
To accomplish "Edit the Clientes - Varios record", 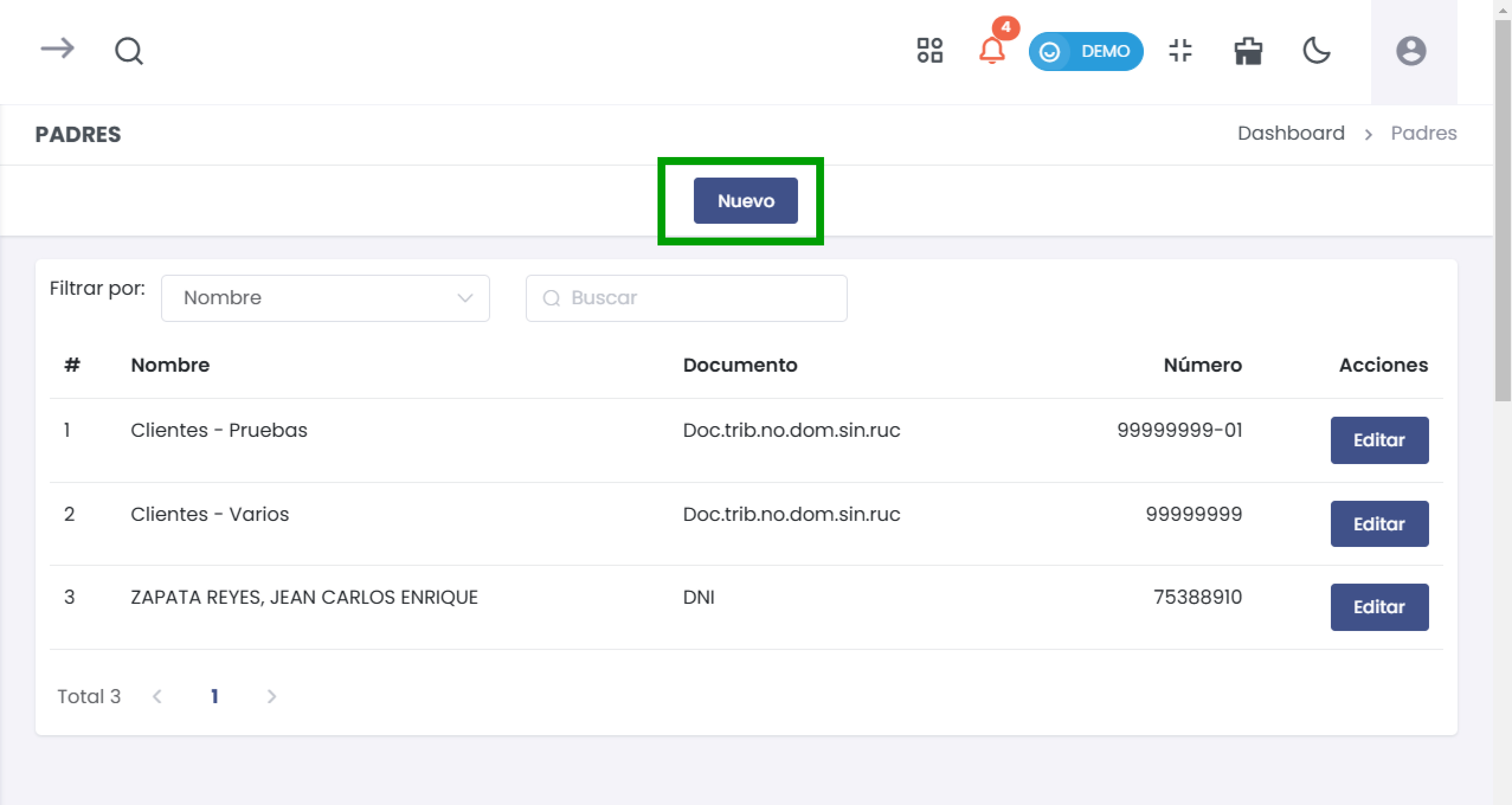I will coord(1379,524).
